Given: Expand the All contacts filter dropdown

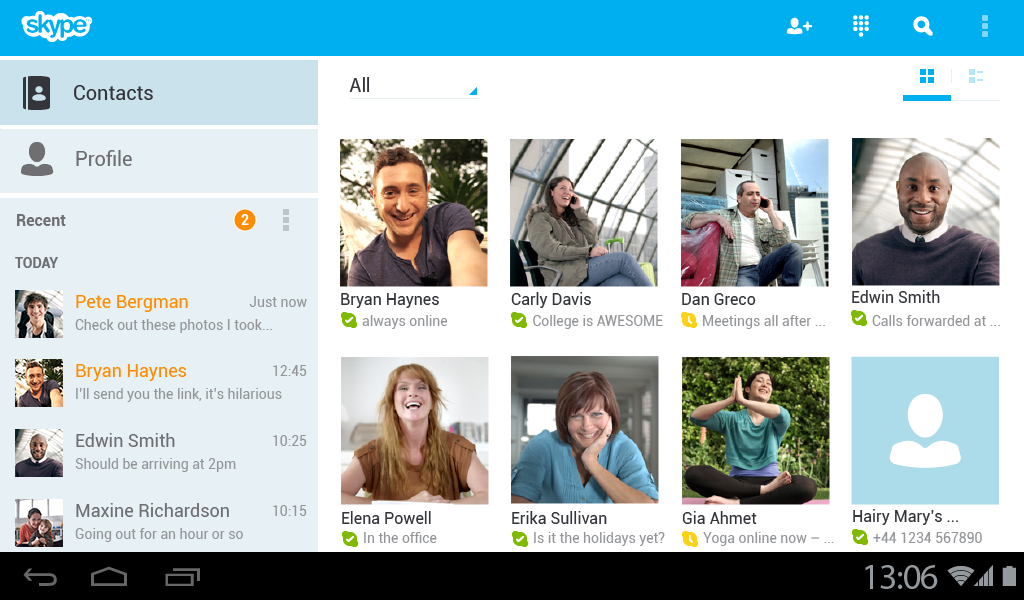Looking at the screenshot, I should (413, 86).
